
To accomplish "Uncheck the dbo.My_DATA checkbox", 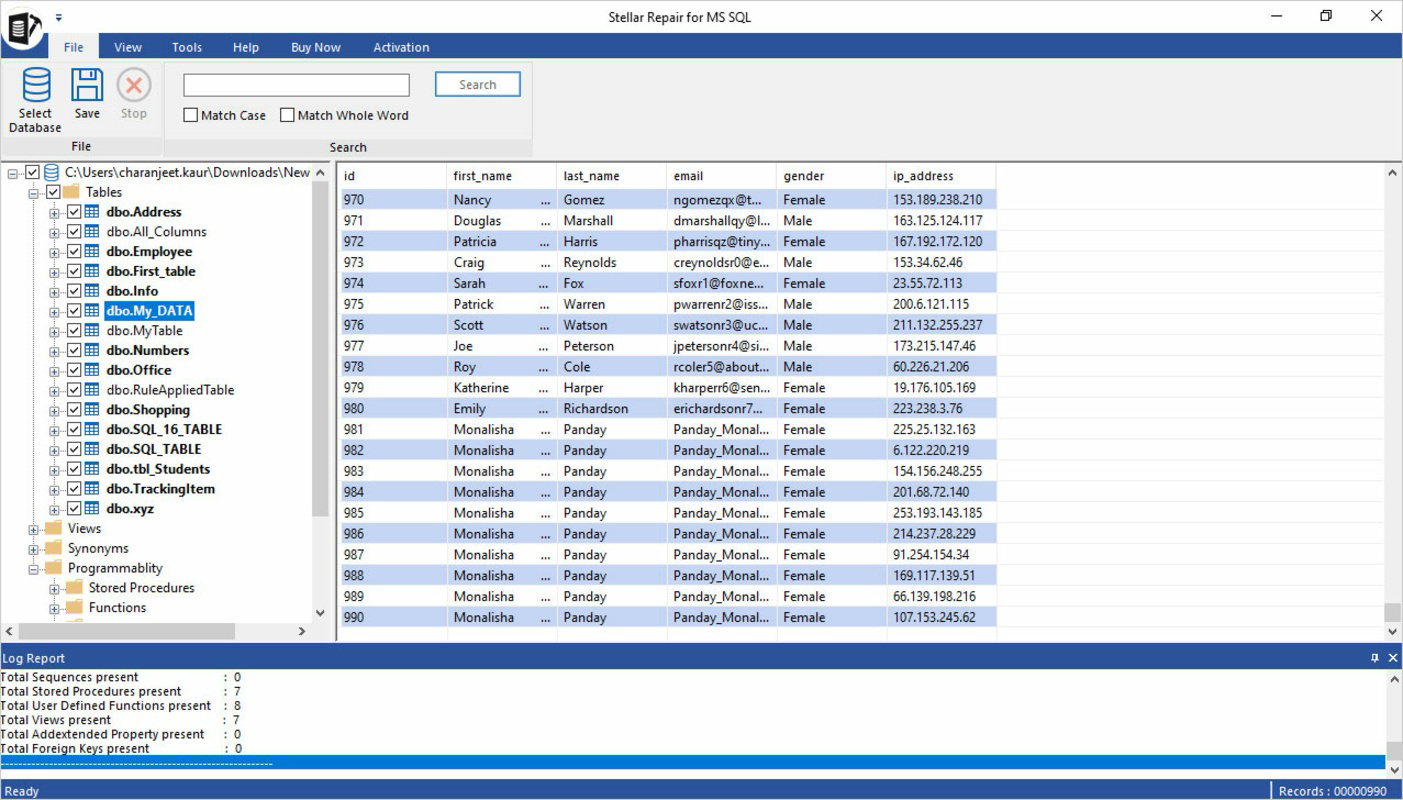I will [x=74, y=311].
